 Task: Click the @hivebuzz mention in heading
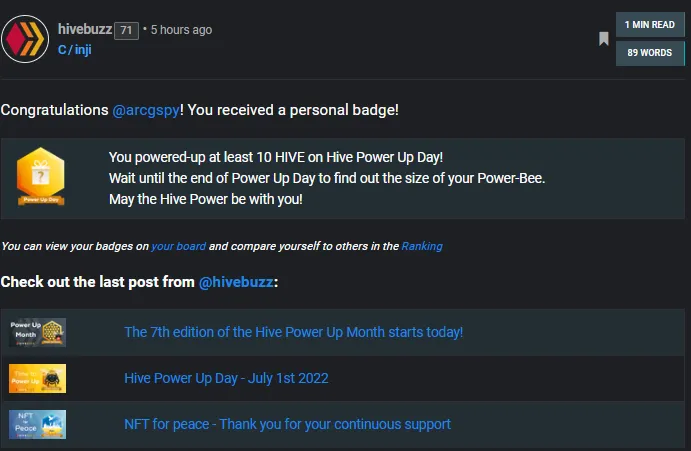(236, 282)
